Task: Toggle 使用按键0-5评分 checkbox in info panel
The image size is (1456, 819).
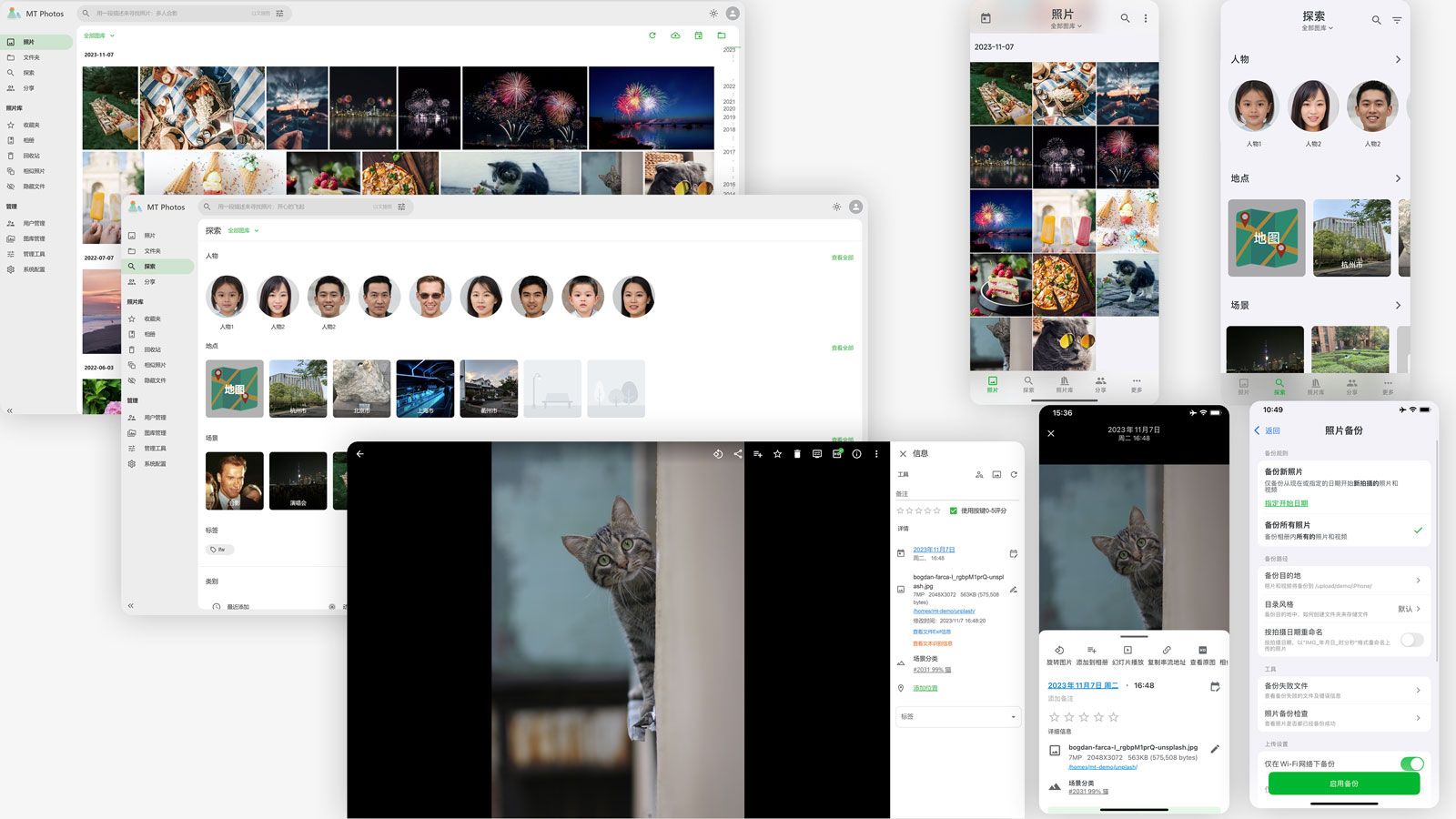Action: (954, 511)
